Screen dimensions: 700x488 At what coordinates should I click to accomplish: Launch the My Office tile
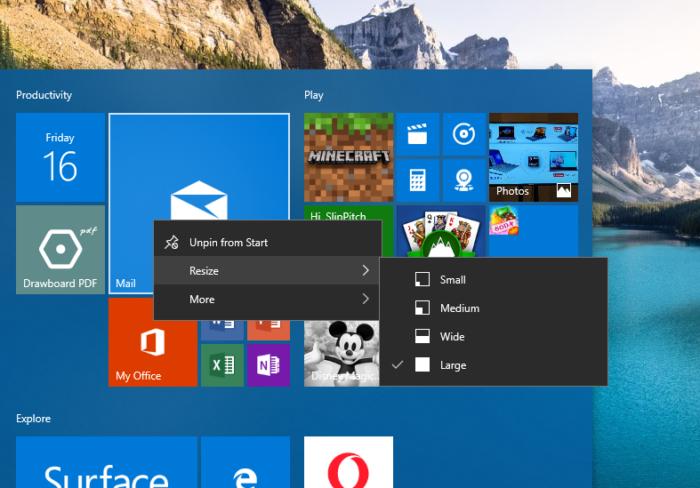pyautogui.click(x=152, y=343)
